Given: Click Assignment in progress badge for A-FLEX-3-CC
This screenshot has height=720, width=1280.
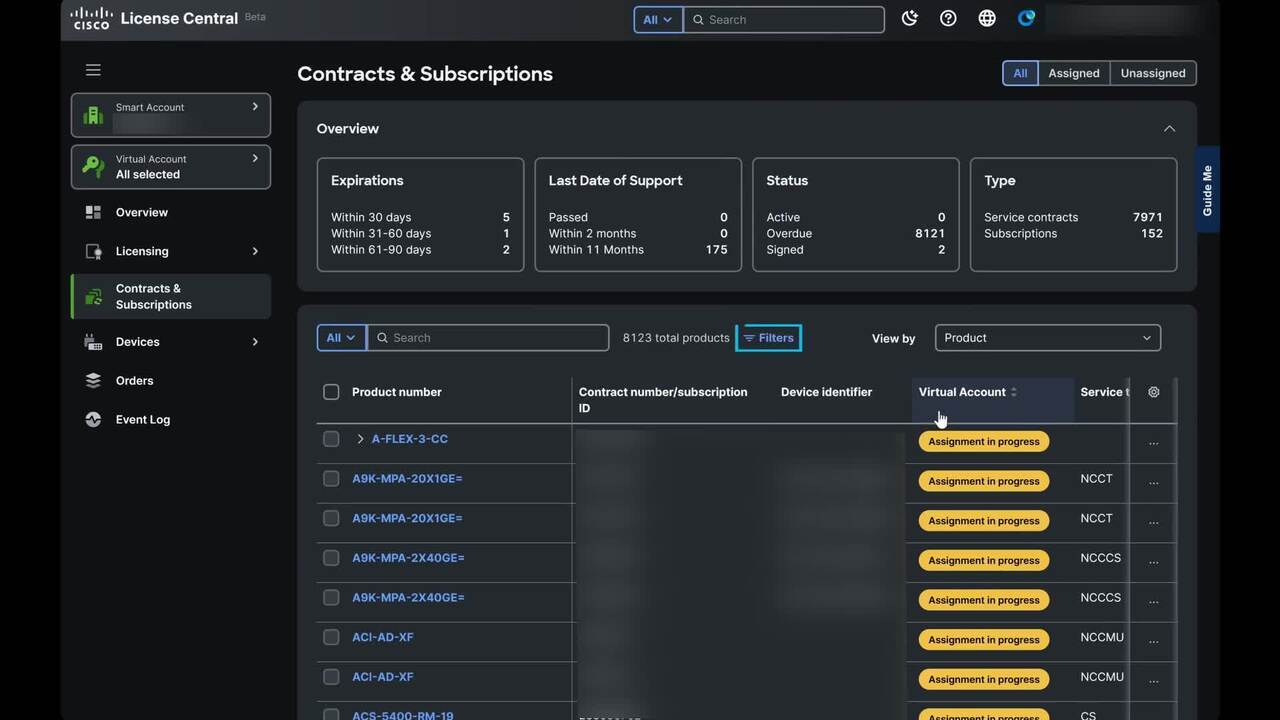Looking at the screenshot, I should pos(984,441).
